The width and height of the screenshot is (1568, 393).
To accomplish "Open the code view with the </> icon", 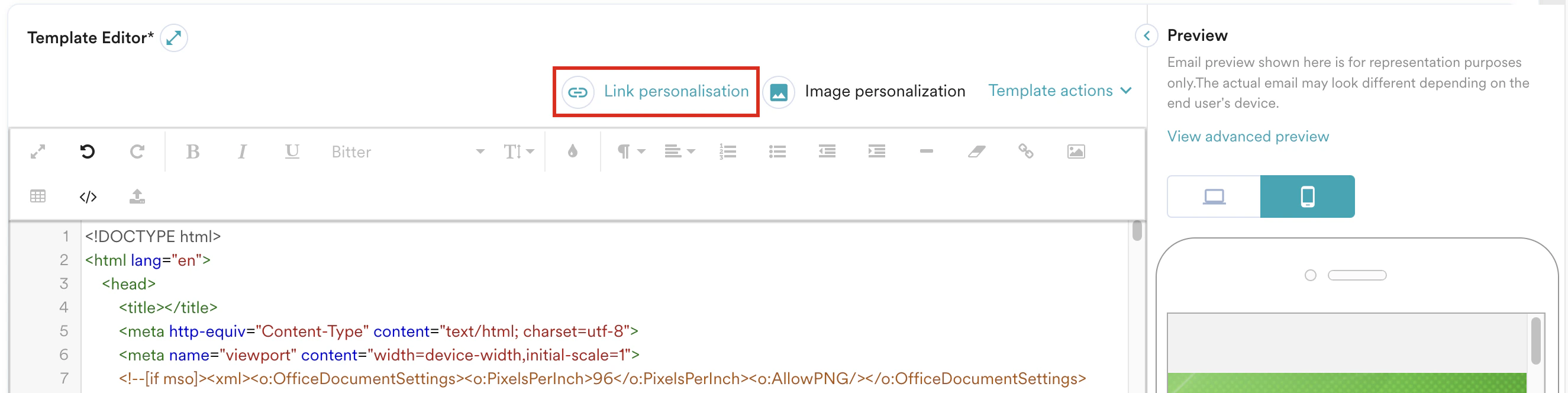I will coord(88,196).
